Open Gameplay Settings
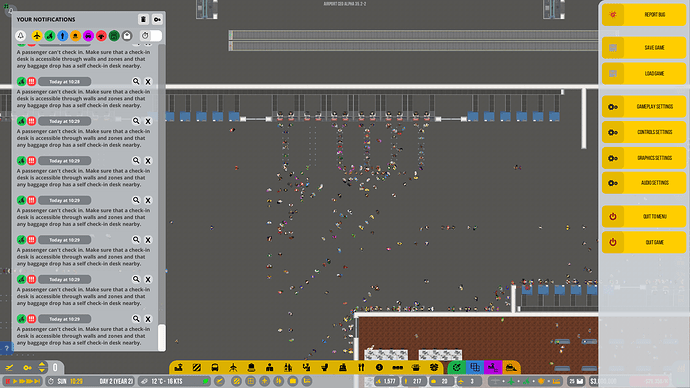The width and height of the screenshot is (690, 388). pos(644,106)
